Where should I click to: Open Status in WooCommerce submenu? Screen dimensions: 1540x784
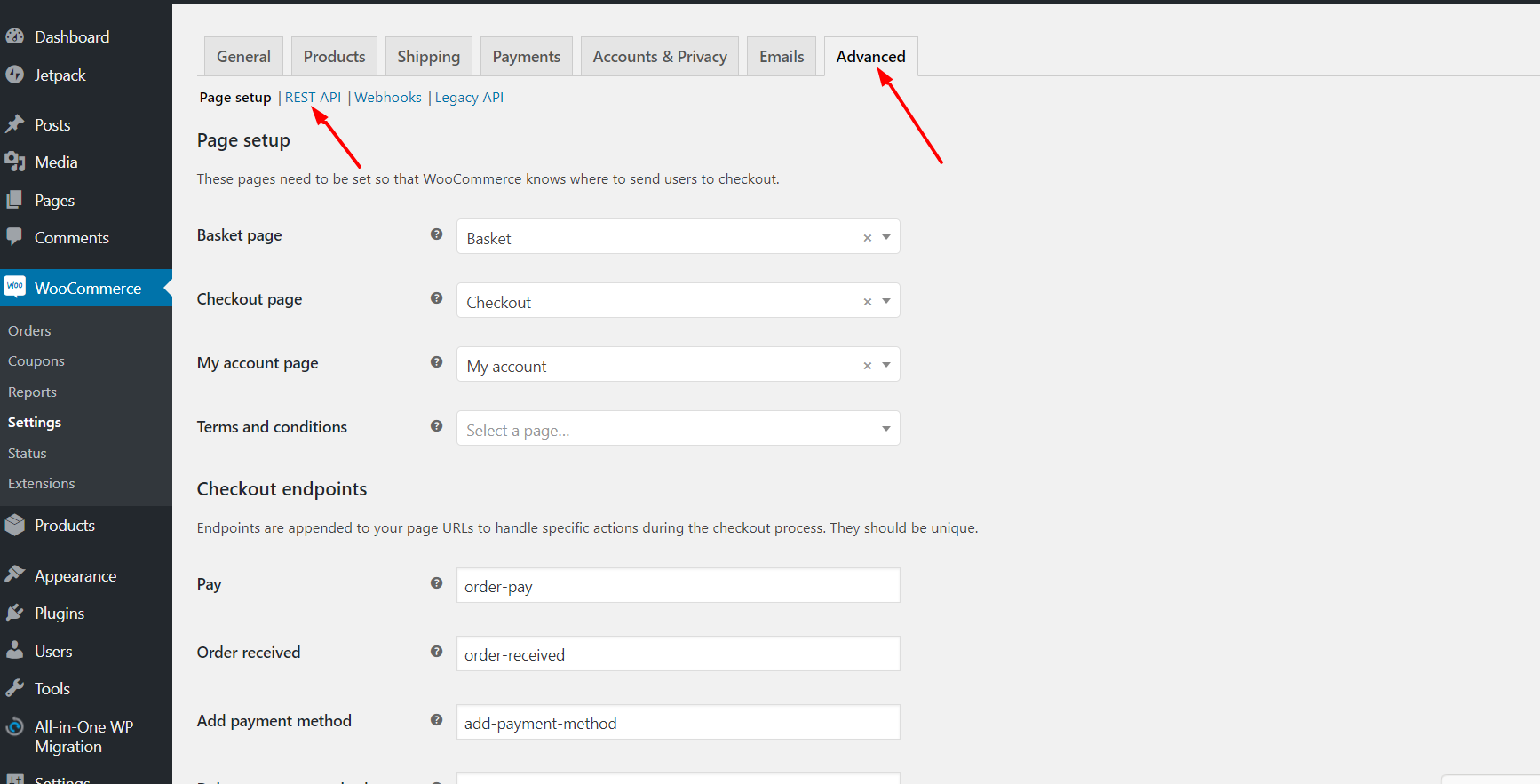click(27, 453)
